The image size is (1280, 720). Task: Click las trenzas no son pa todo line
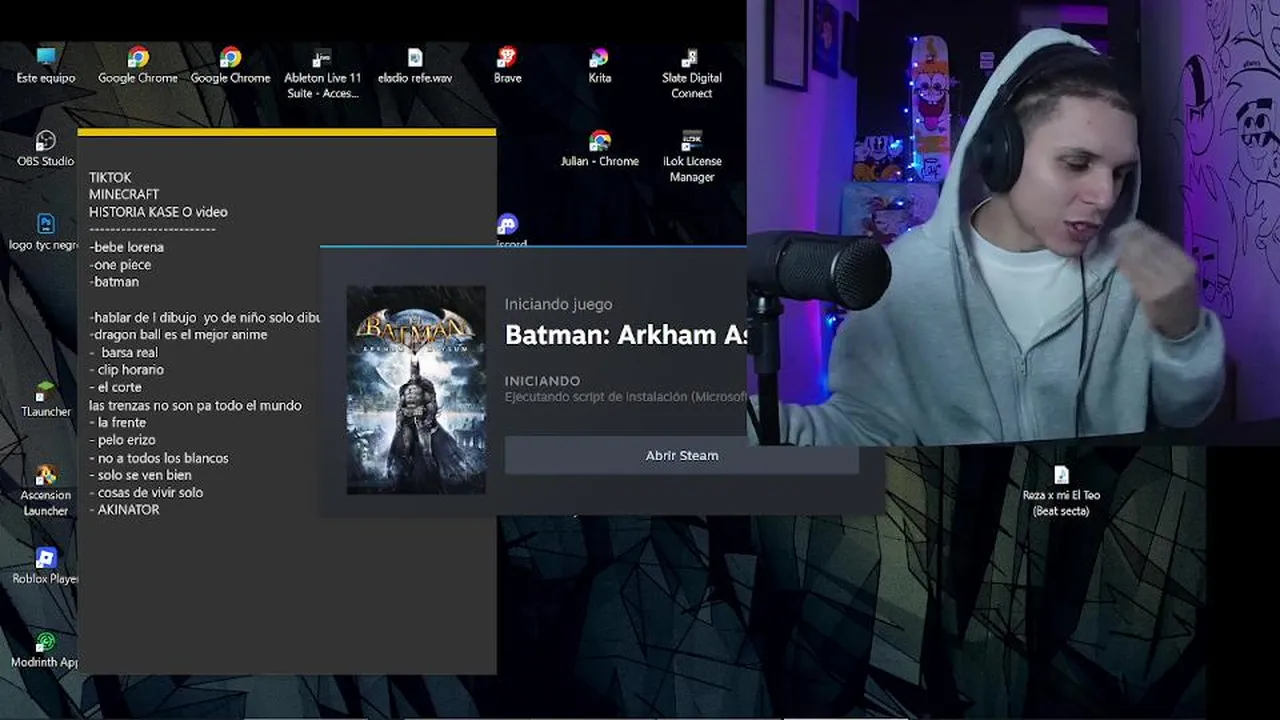(x=195, y=405)
